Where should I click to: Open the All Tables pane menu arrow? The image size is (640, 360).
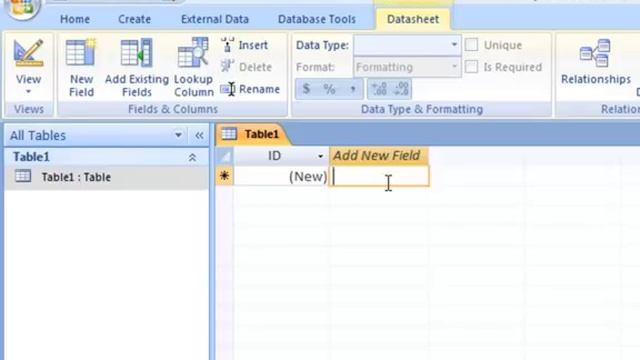coord(178,135)
